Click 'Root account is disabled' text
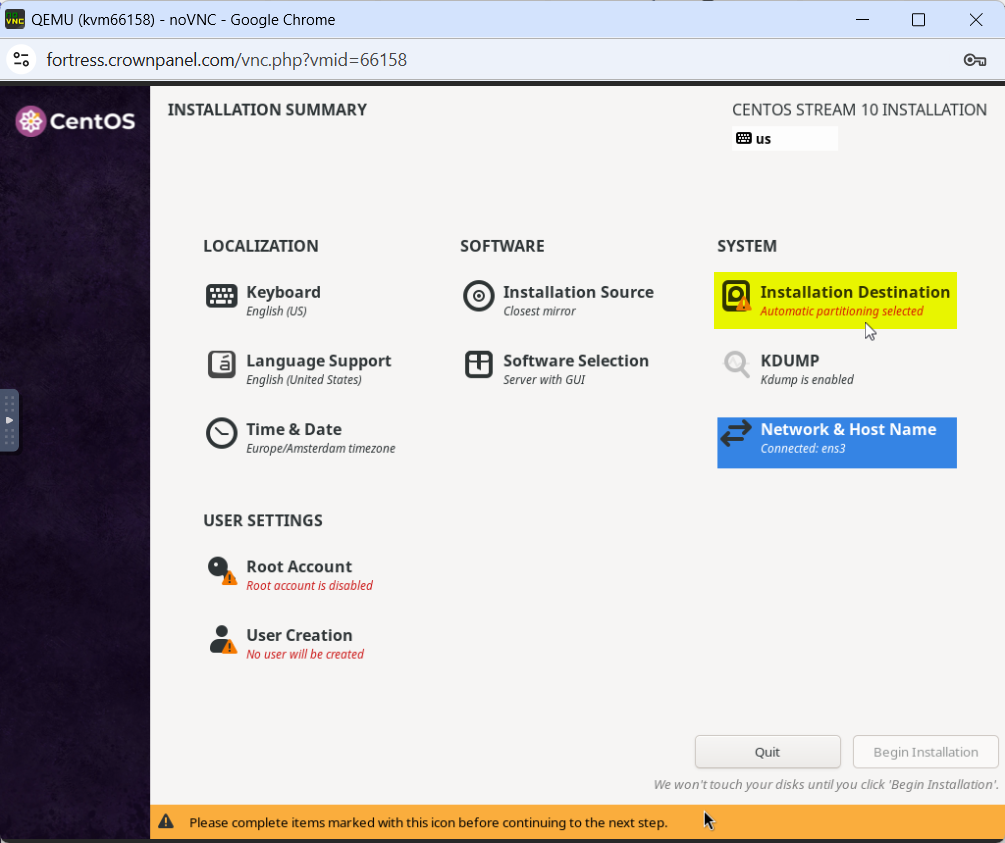1005x843 pixels. (x=310, y=586)
